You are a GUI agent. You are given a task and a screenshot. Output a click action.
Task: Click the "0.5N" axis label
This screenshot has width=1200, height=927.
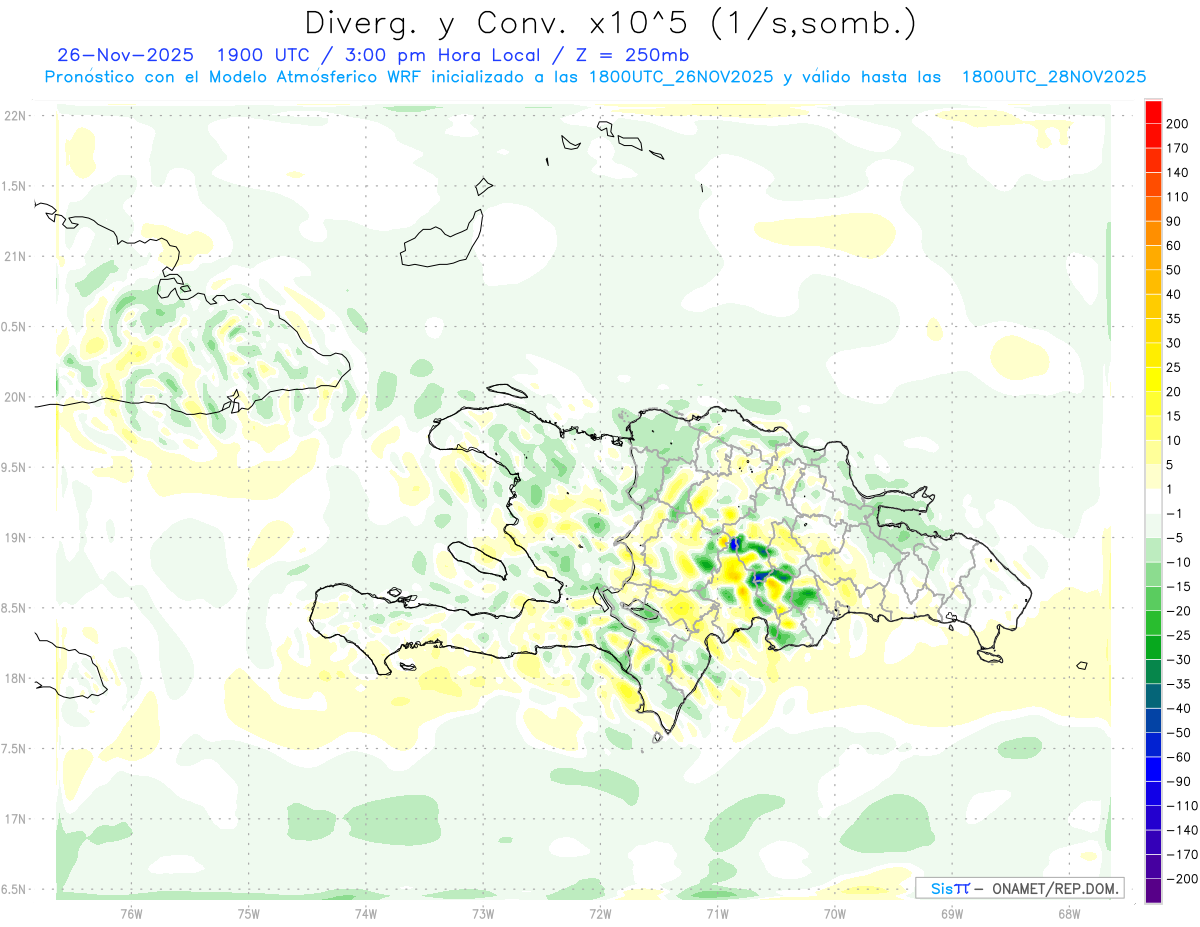pyautogui.click(x=14, y=327)
